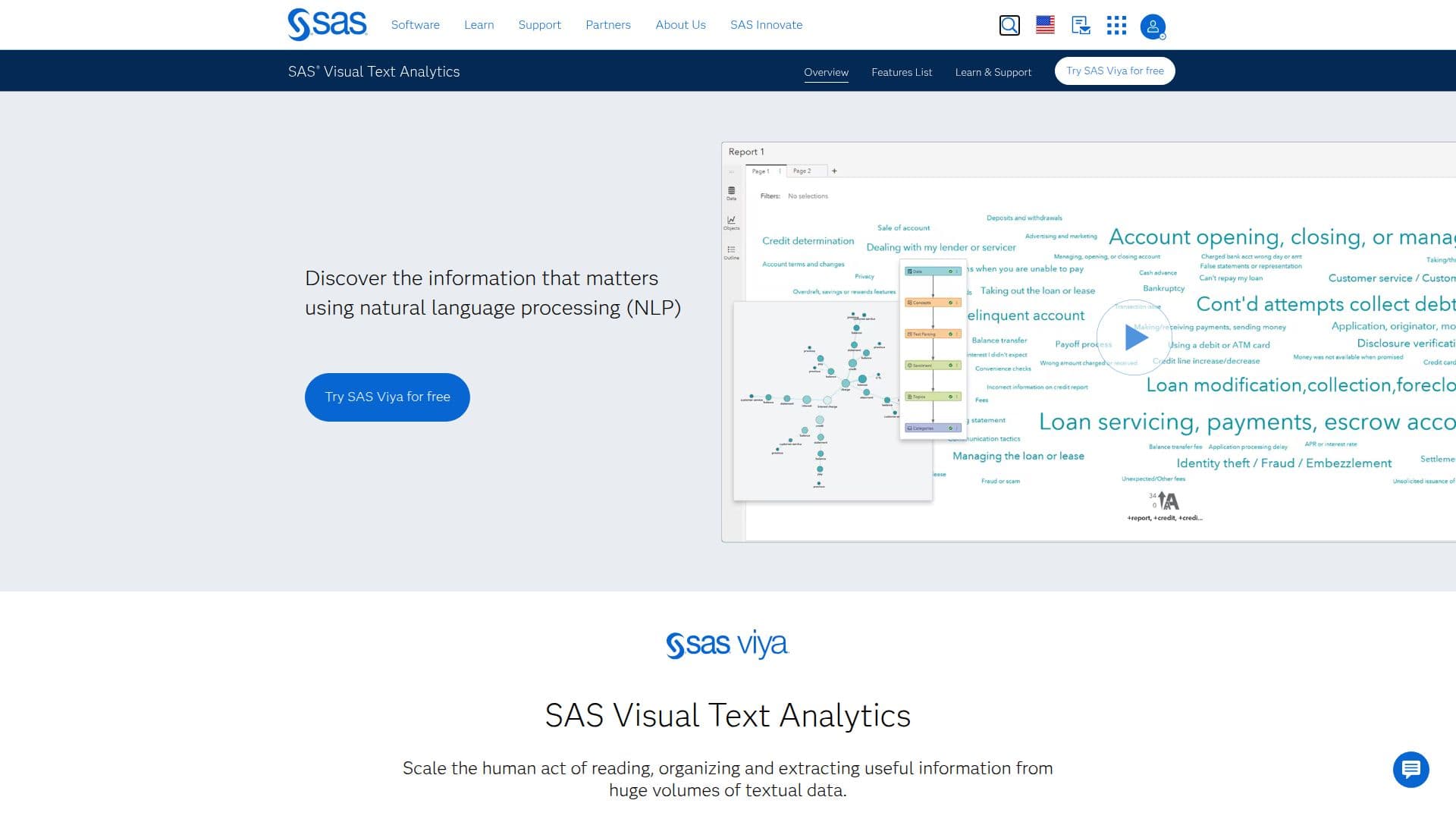Viewport: 1456px width, 819px height.
Task: Open the Software menu
Action: 415,25
